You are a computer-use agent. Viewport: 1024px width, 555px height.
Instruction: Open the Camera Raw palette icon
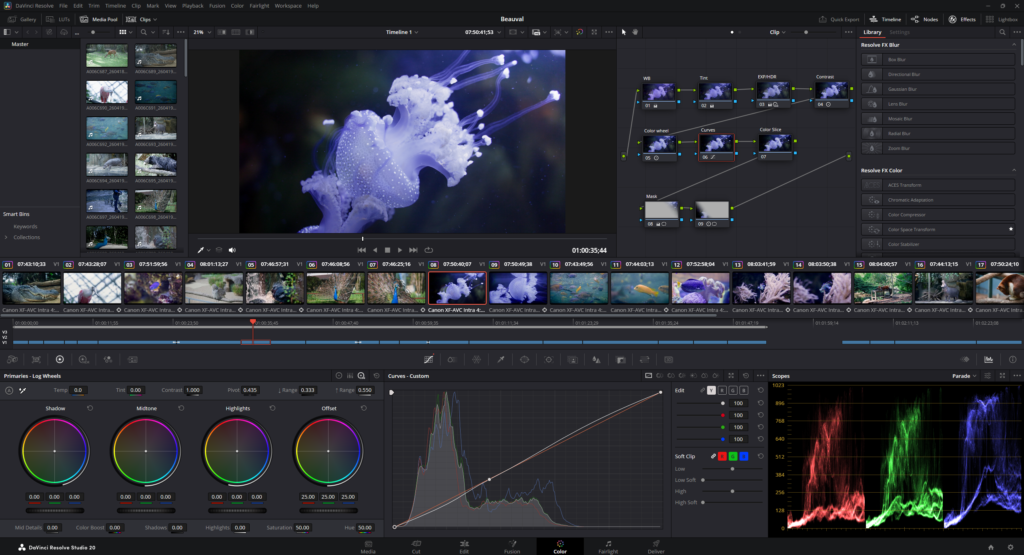click(12, 360)
